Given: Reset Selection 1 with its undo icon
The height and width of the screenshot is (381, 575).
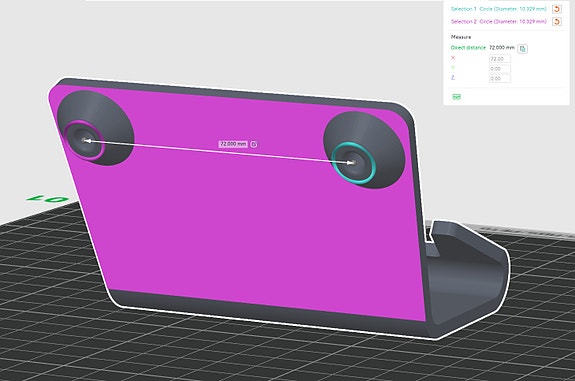Looking at the screenshot, I should pos(557,9).
